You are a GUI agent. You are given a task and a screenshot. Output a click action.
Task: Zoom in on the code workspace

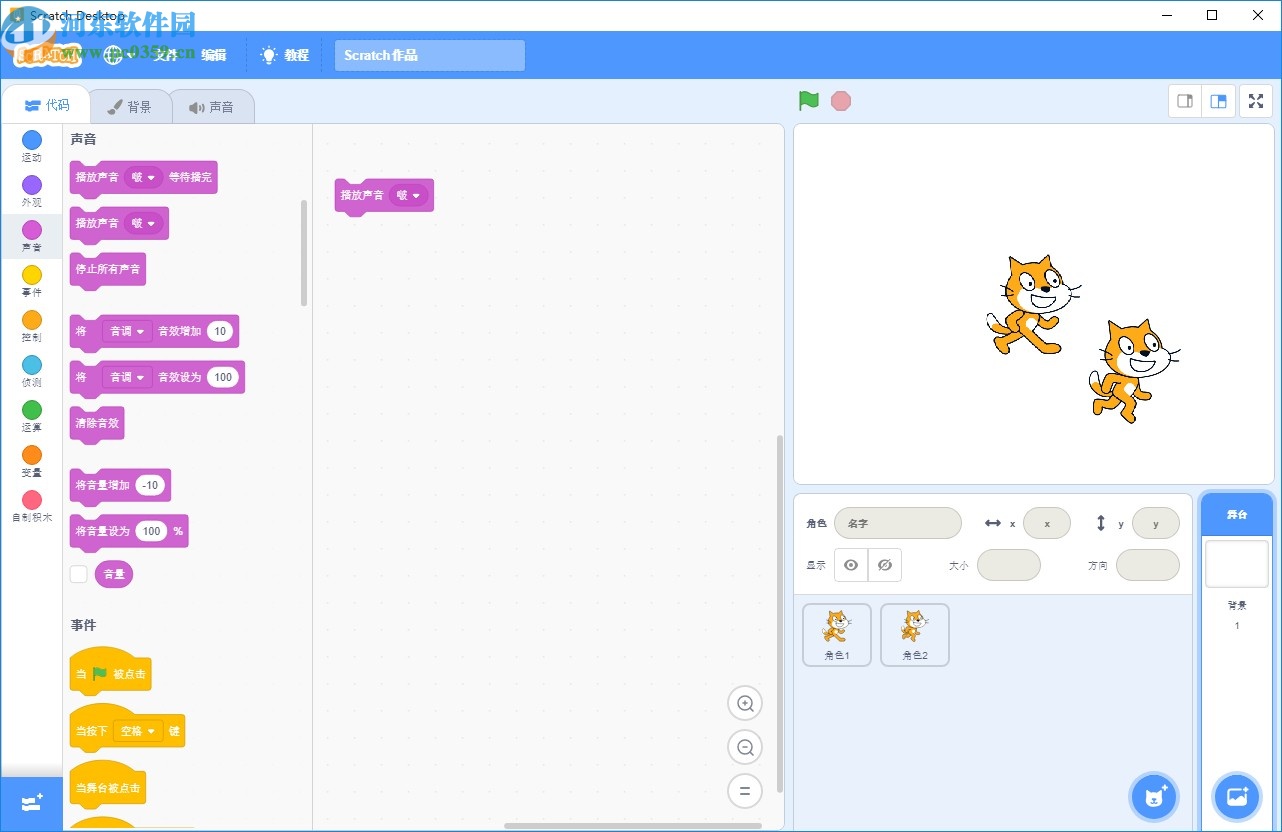744,703
